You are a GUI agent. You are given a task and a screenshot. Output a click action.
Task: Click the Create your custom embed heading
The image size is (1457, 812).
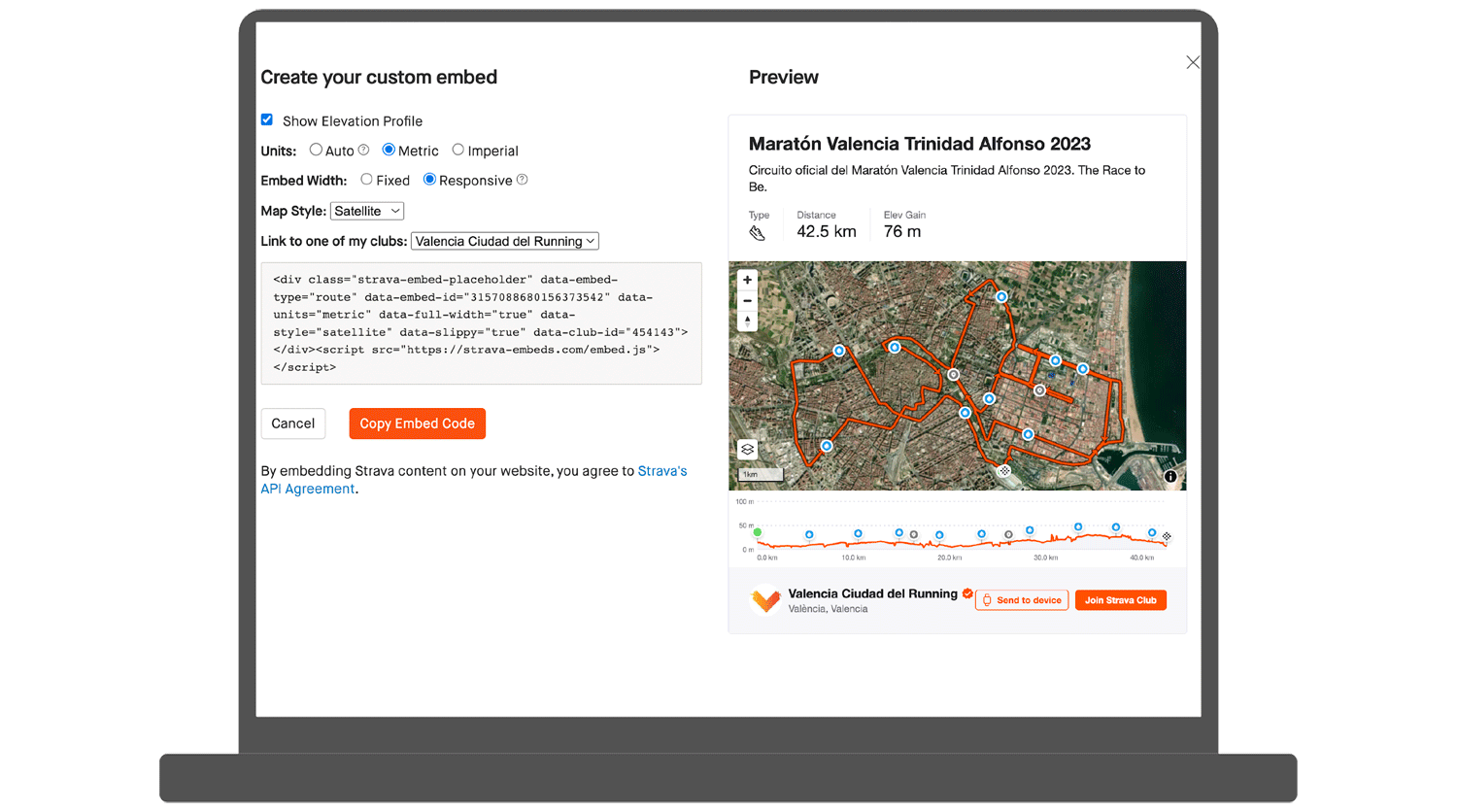379,78
